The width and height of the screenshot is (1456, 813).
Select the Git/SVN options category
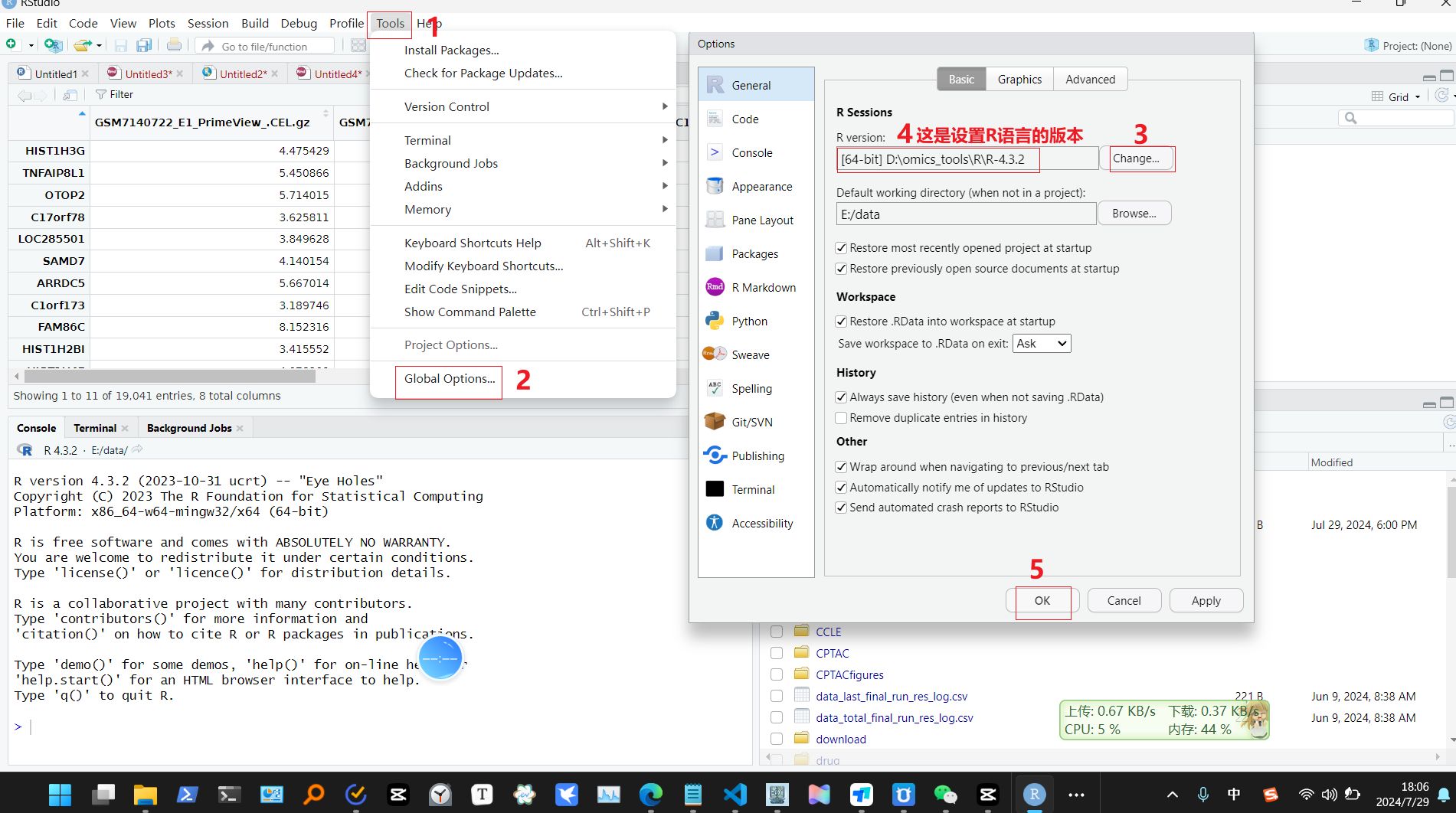(755, 422)
